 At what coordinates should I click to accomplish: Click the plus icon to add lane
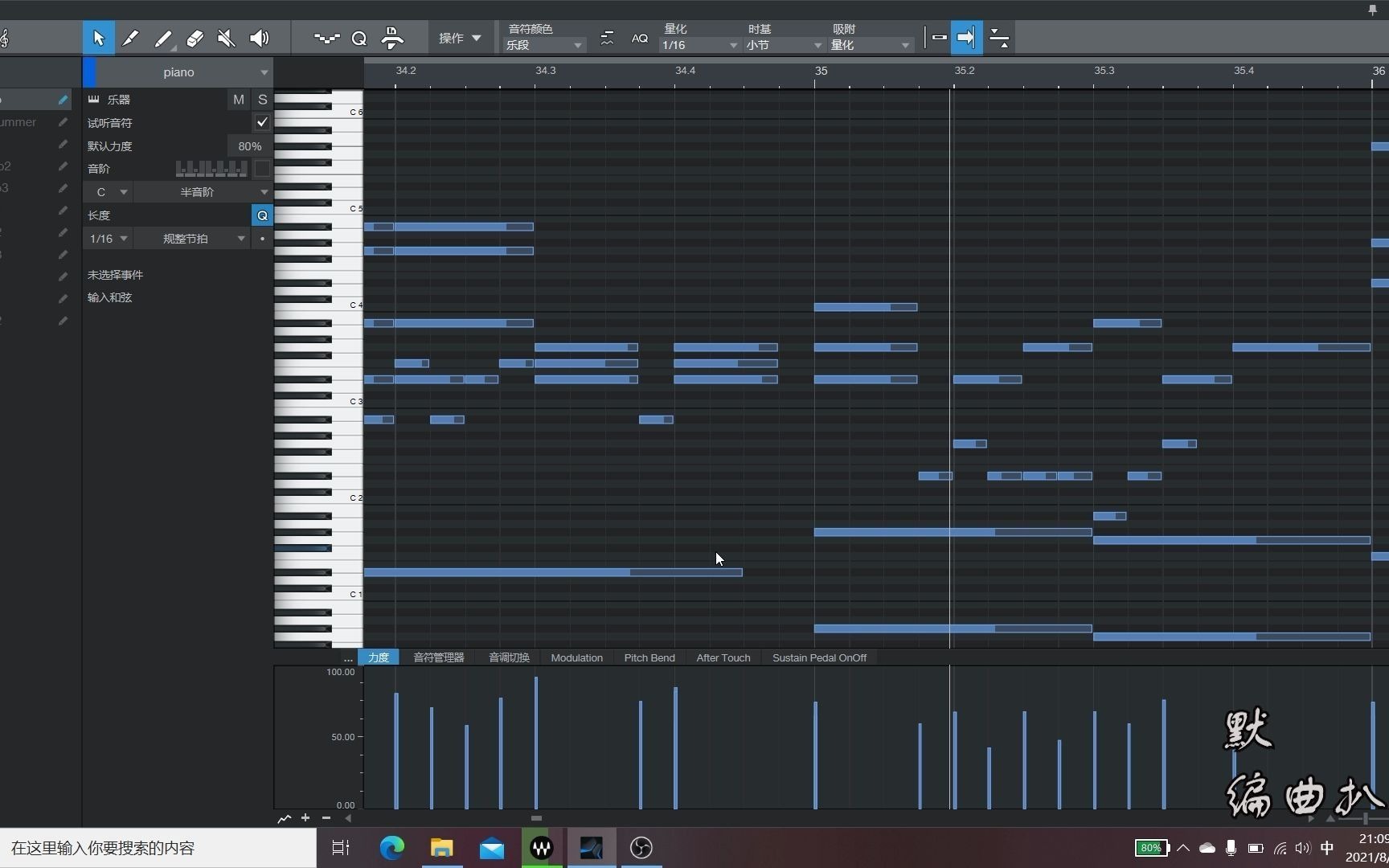pyautogui.click(x=305, y=818)
